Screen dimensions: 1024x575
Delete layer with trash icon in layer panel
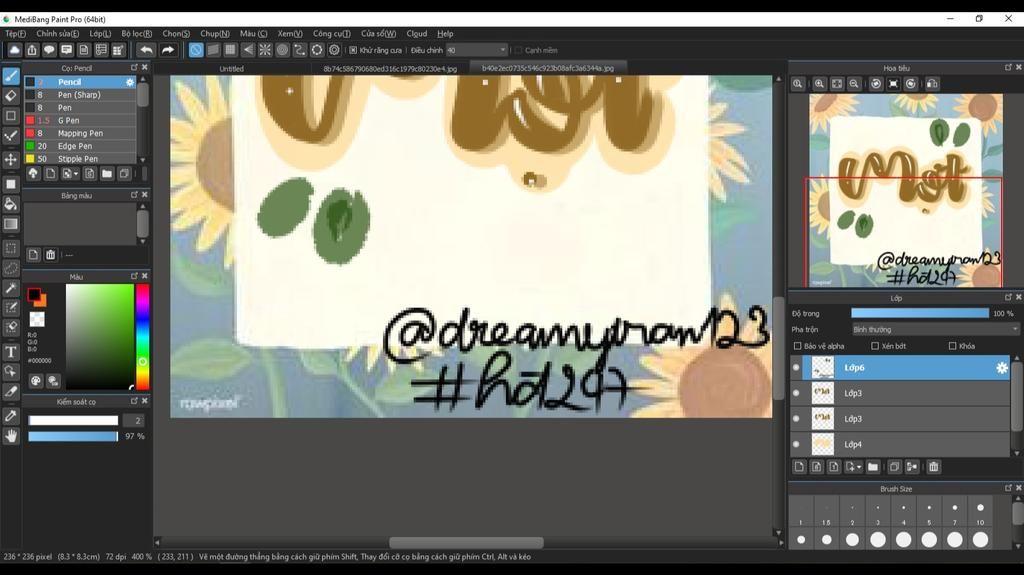[934, 467]
